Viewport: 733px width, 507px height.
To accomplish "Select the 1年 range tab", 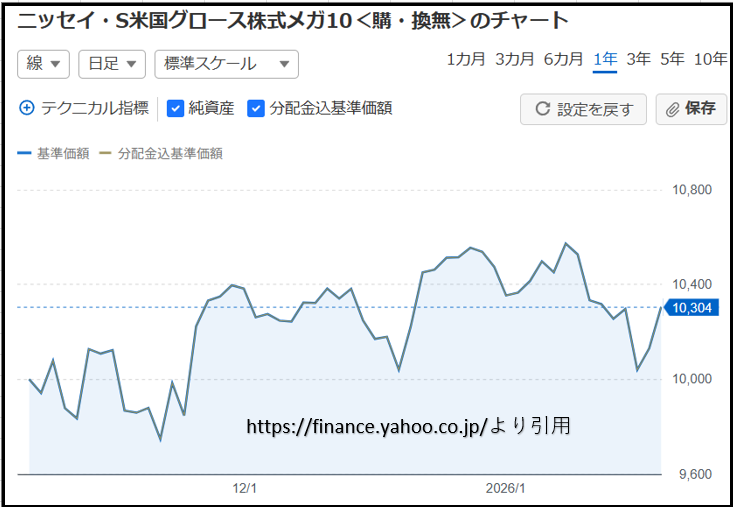I will pyautogui.click(x=604, y=59).
